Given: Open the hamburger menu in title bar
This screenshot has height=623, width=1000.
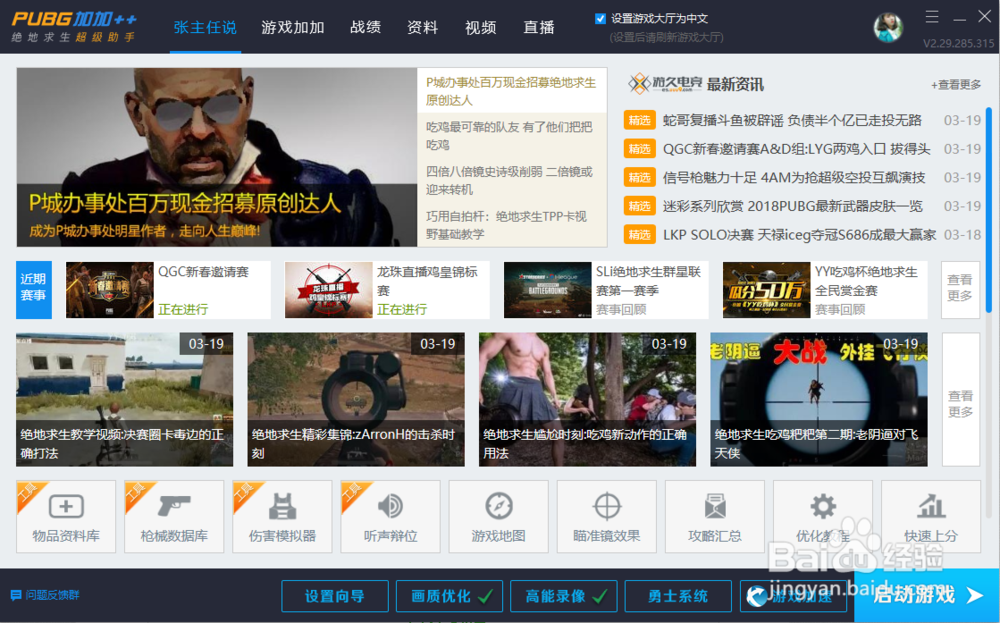Looking at the screenshot, I should (932, 17).
